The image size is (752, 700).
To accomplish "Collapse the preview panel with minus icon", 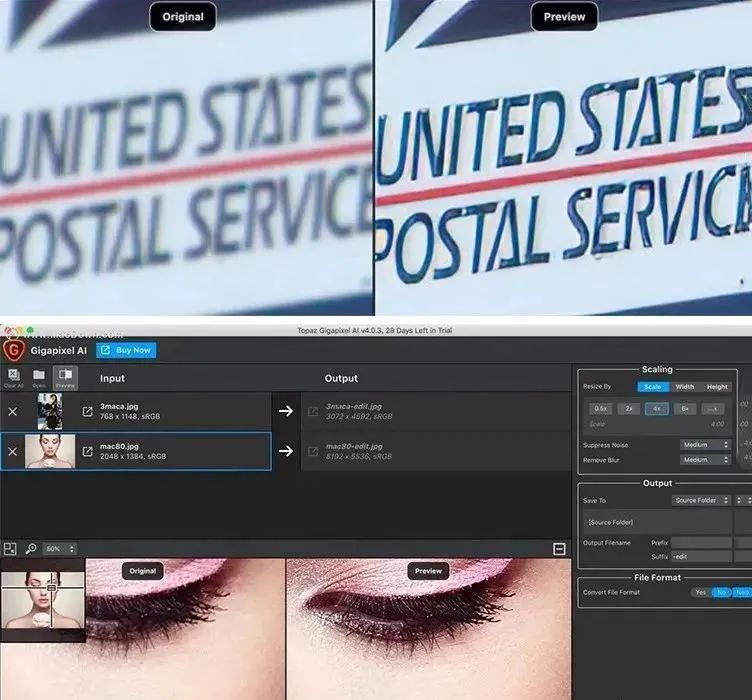I will (559, 548).
